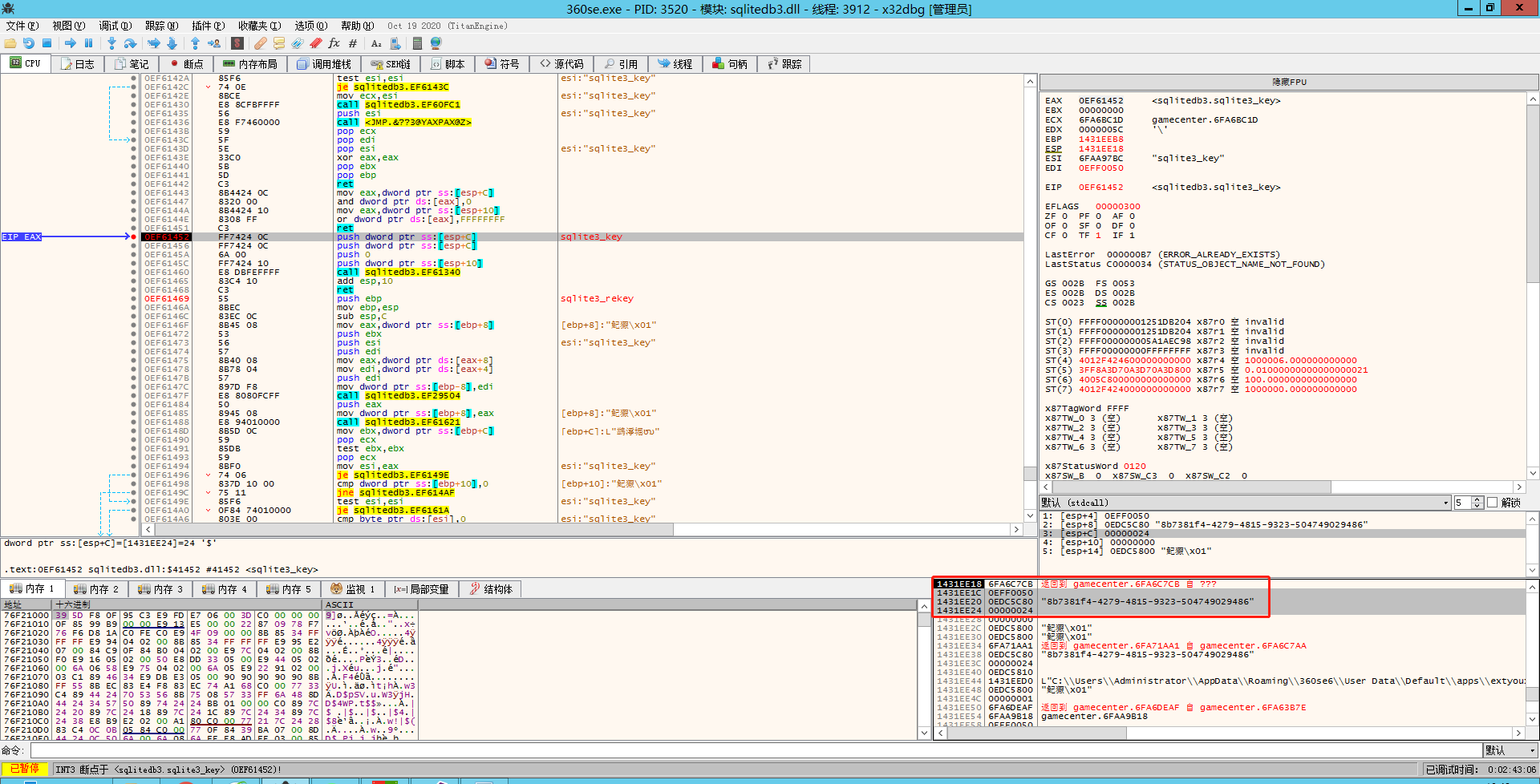Viewport: 1540px width, 784px height.
Task: Open the 结构体 tab
Action: (x=491, y=588)
